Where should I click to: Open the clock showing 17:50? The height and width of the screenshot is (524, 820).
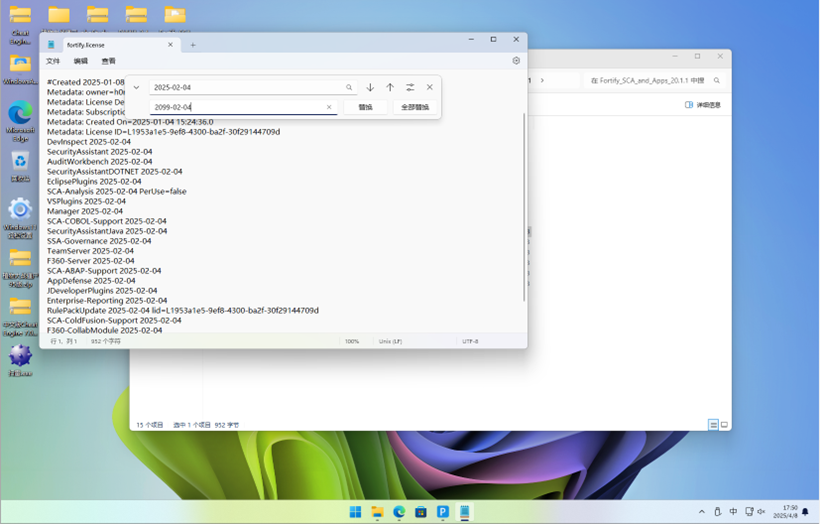(785, 511)
